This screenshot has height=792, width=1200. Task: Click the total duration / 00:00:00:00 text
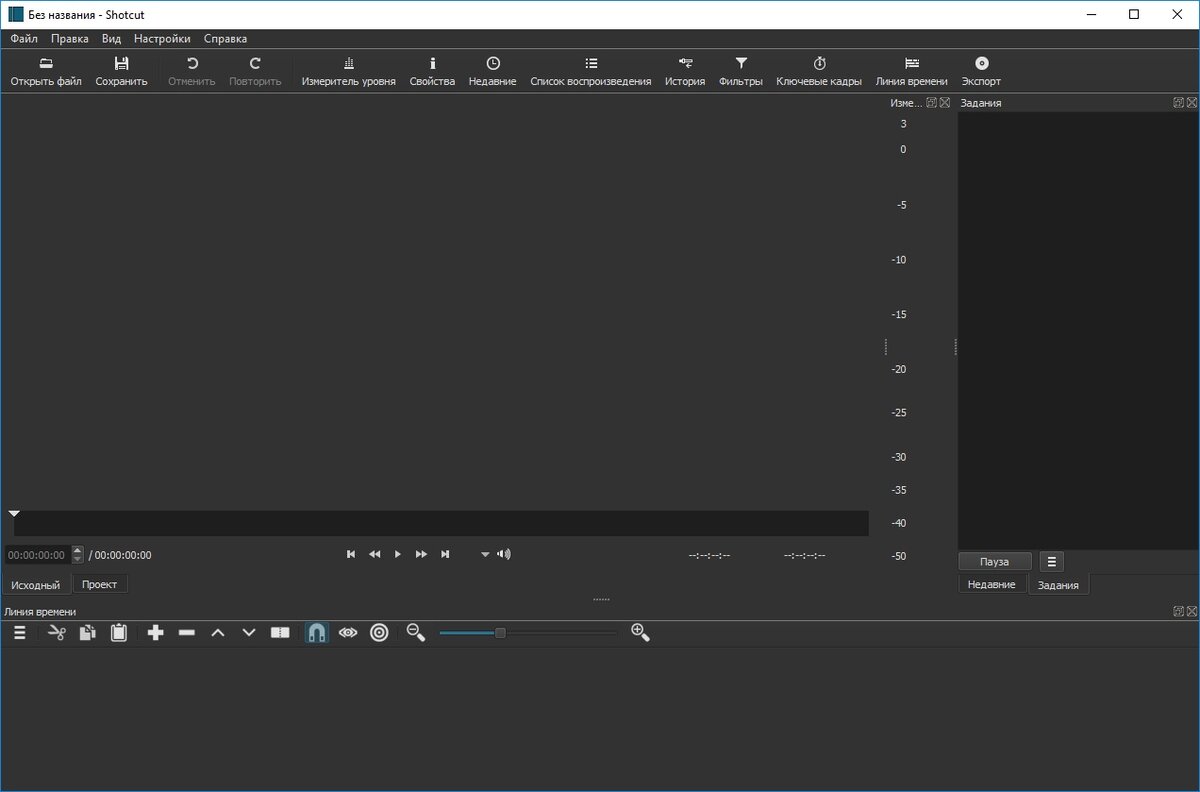coord(120,555)
